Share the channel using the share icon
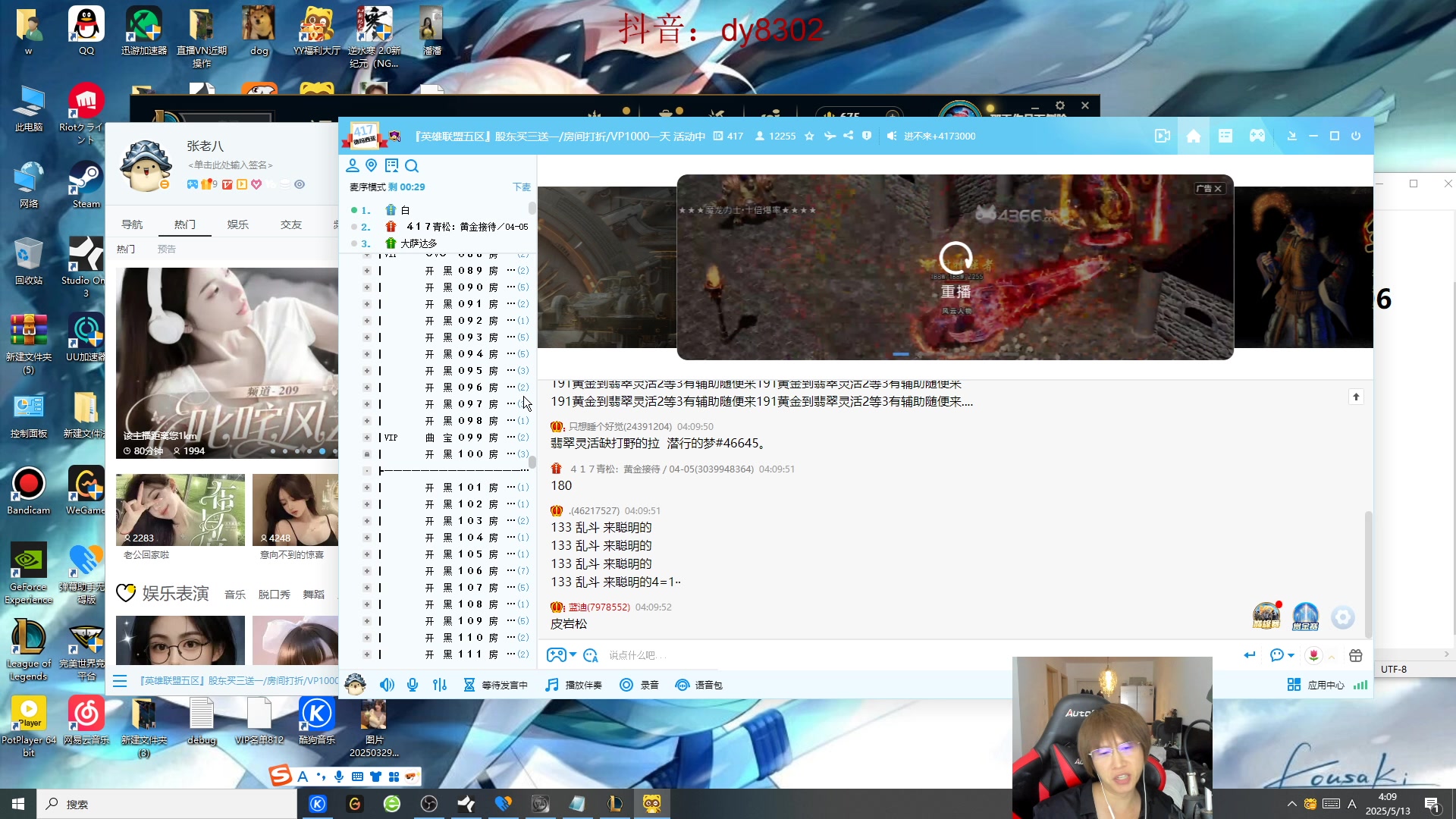 click(x=848, y=136)
